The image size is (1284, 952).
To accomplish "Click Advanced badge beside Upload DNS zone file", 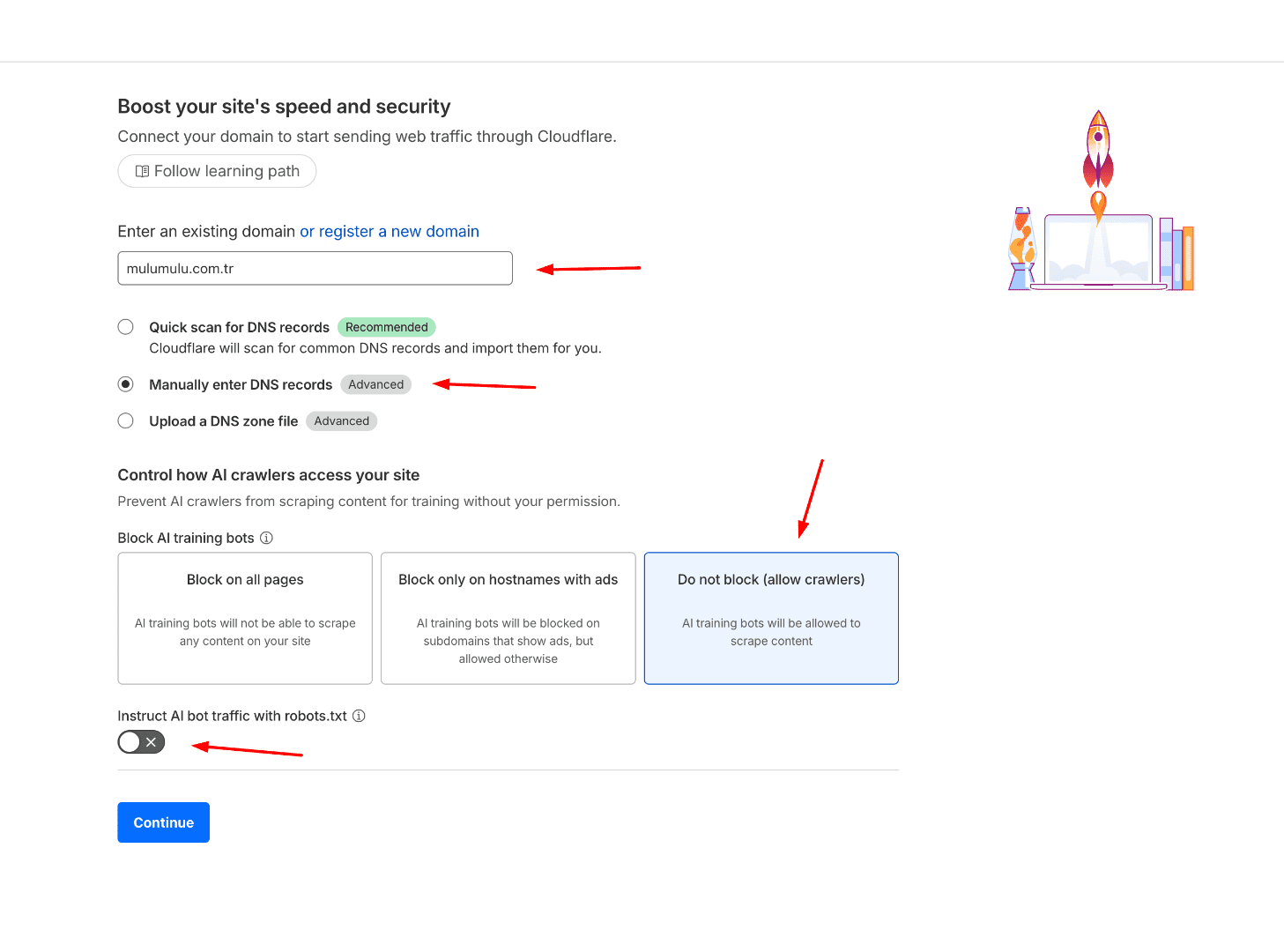I will [x=341, y=421].
